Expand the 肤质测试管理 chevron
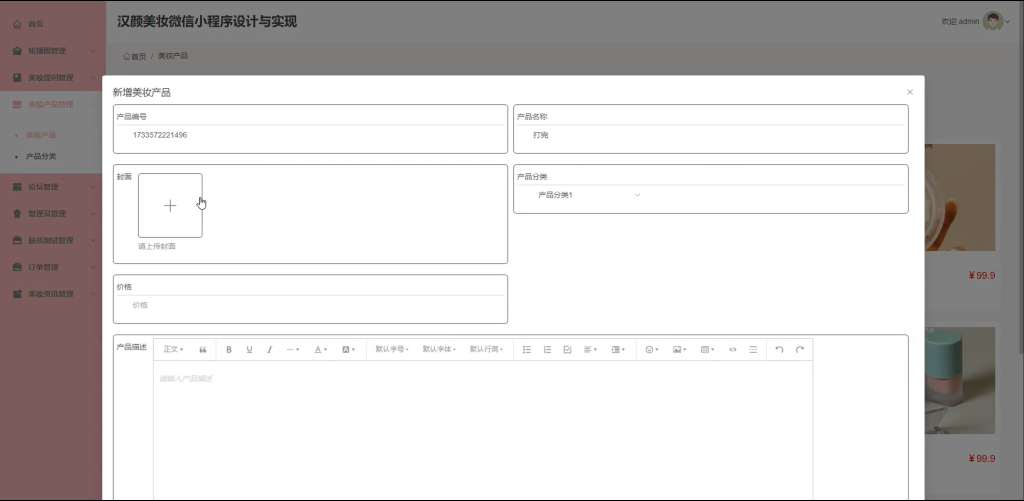The height and width of the screenshot is (501, 1024). [93, 240]
